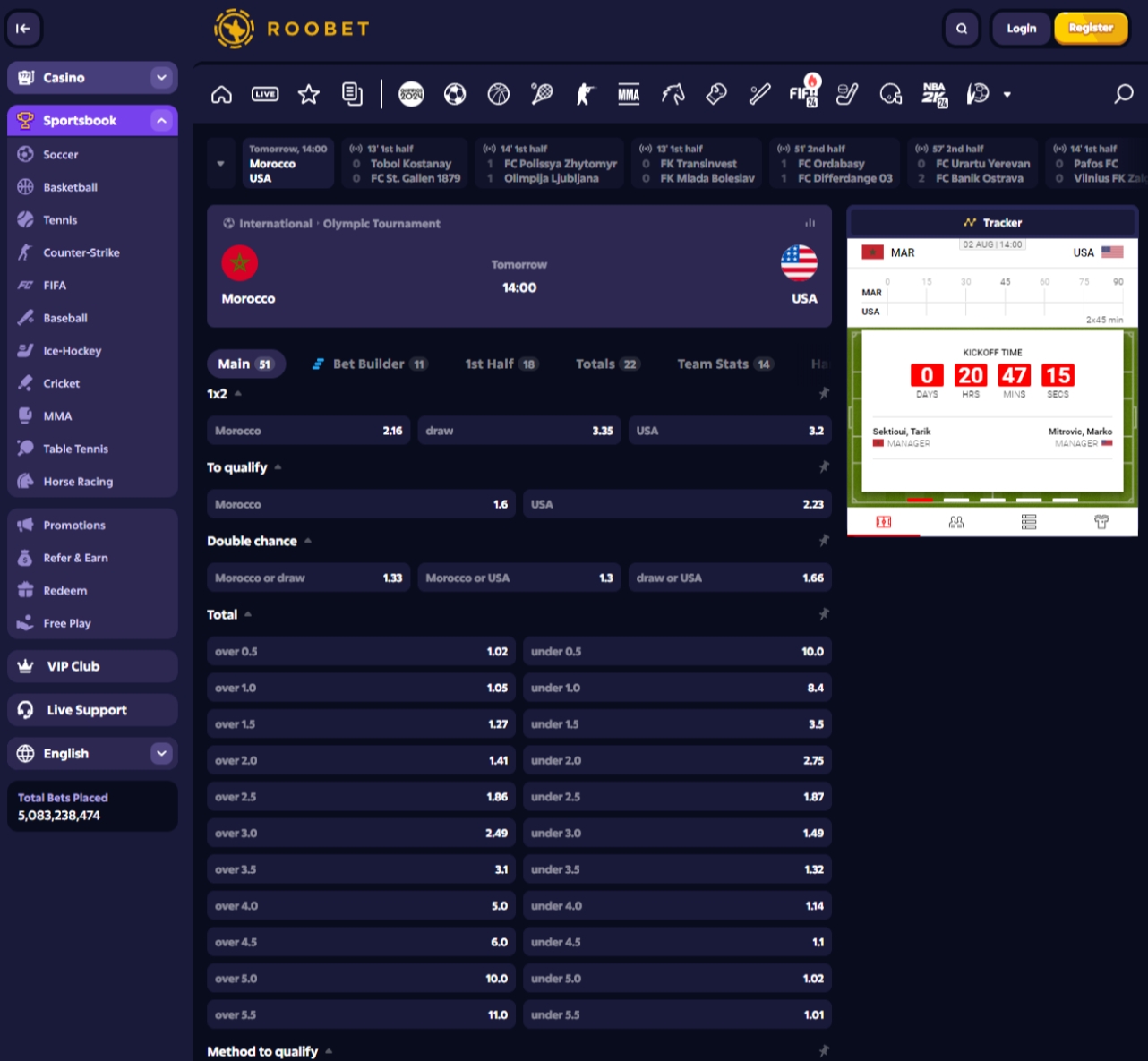1148x1061 pixels.
Task: Open Horse Racing in the sidebar
Action: [78, 482]
